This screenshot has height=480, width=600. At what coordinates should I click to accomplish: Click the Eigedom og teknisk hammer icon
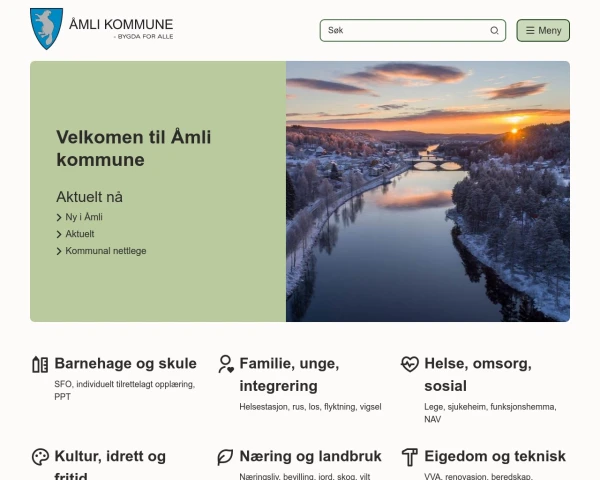409,457
